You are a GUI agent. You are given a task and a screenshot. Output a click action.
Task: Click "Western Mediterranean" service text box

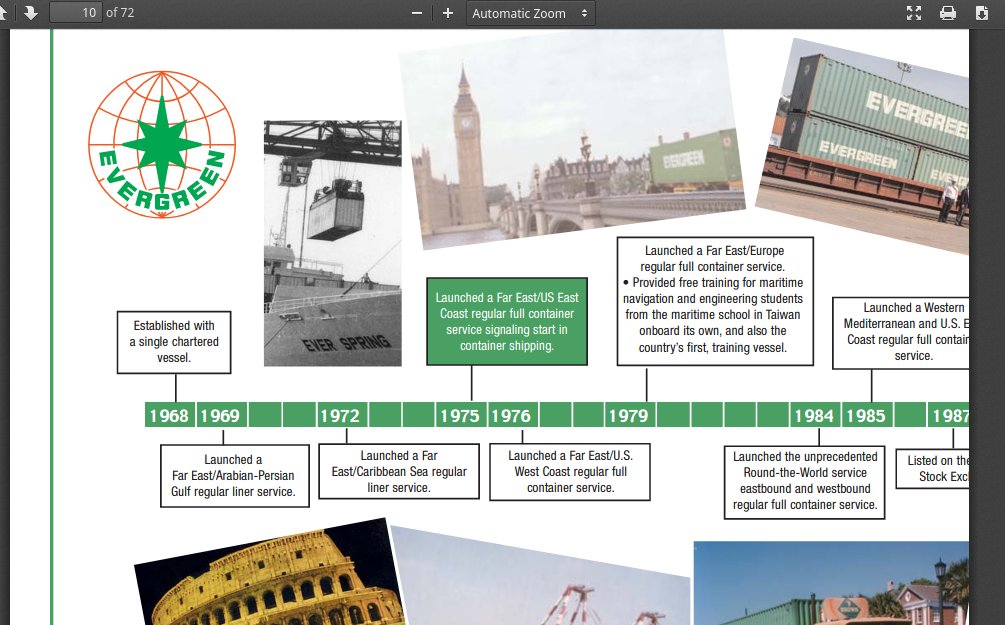coord(901,332)
